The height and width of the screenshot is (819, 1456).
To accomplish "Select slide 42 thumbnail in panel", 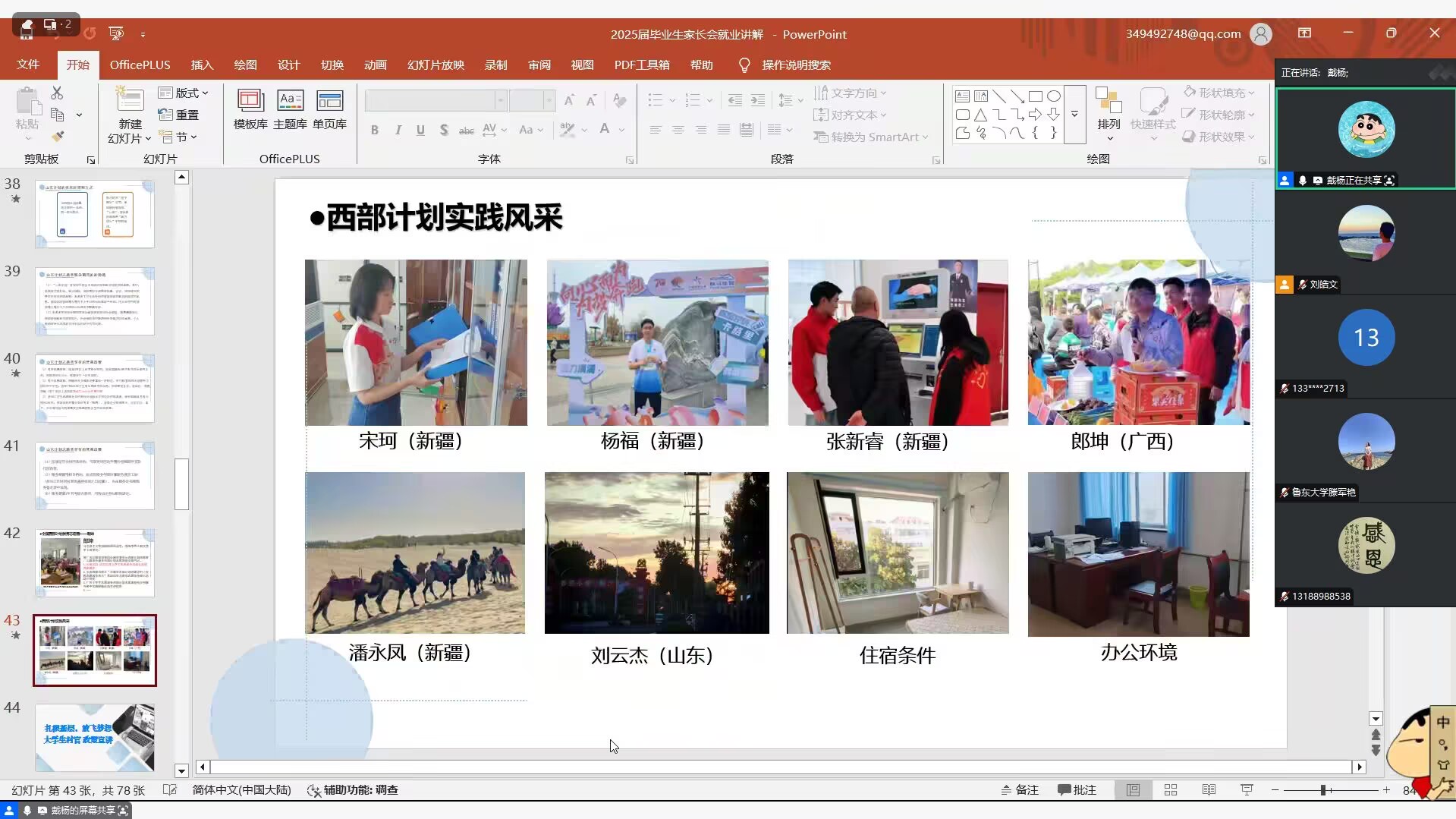I will [x=95, y=563].
